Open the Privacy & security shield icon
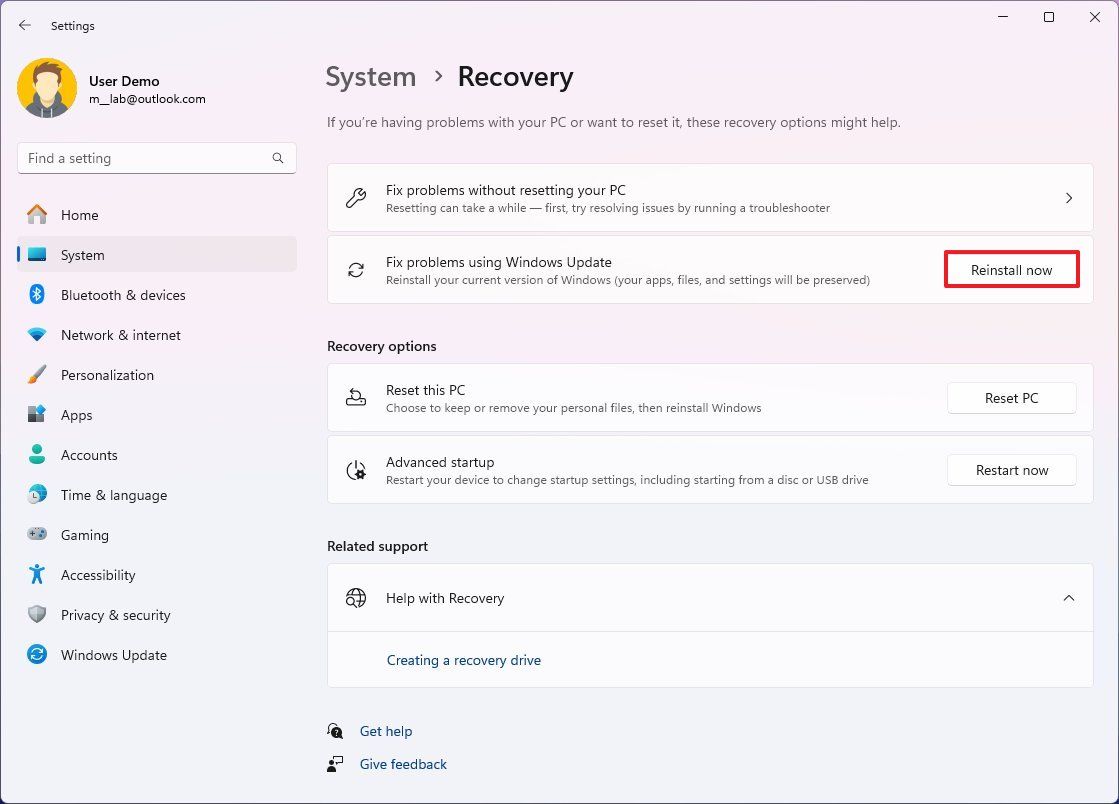 tap(36, 615)
